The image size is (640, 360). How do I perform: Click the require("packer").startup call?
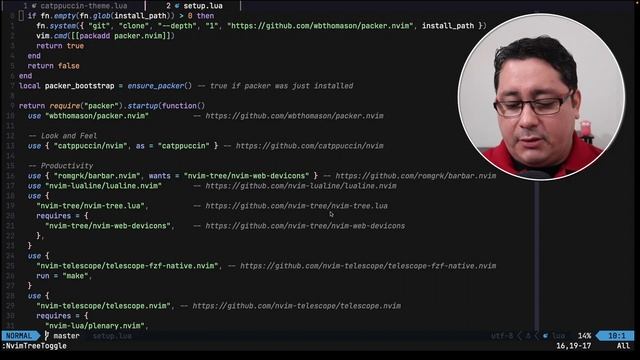tap(127, 106)
